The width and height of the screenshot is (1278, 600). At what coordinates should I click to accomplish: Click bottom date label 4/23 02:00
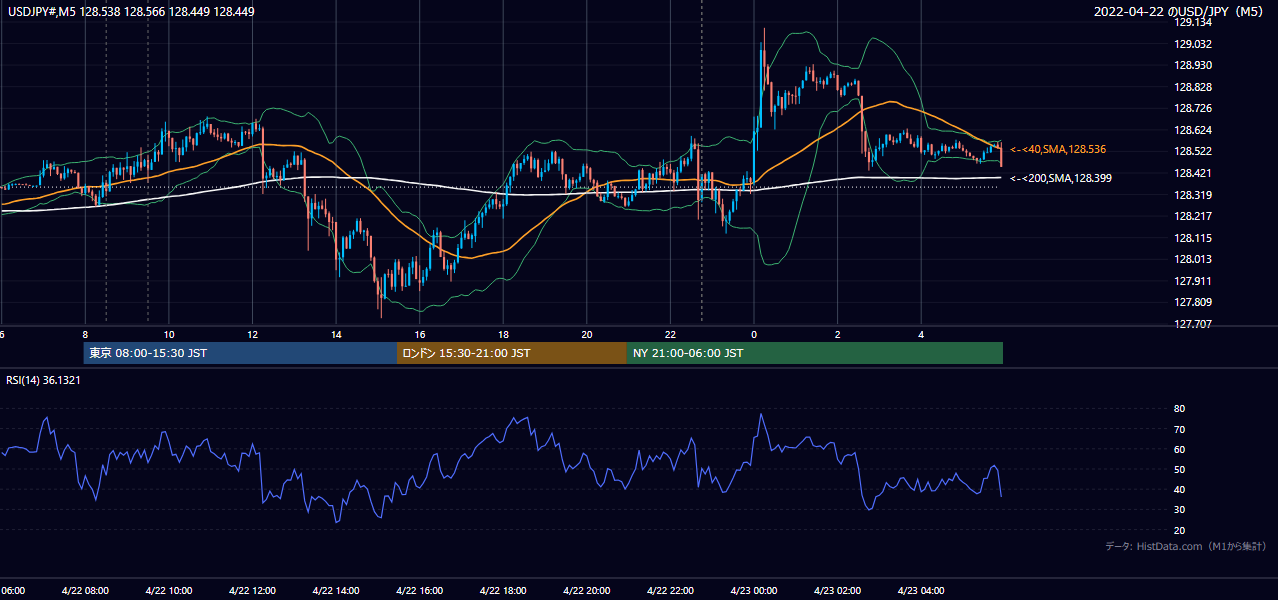[836, 590]
